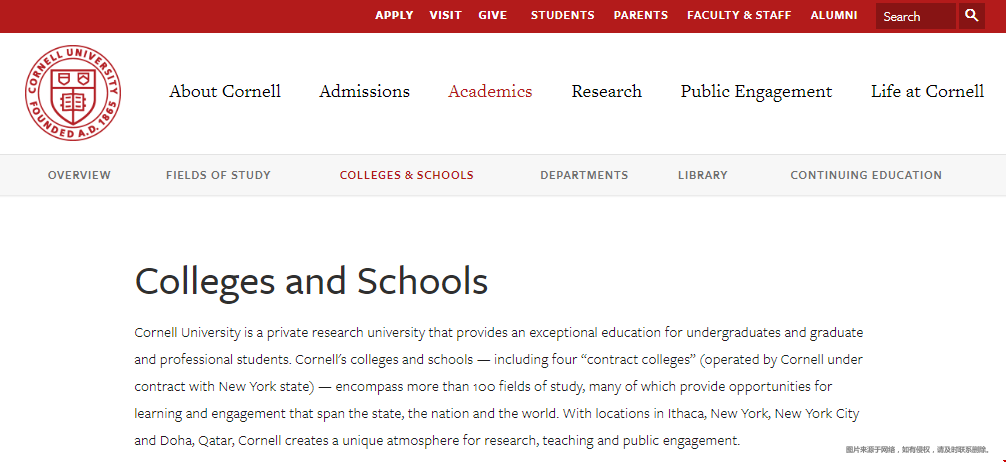This screenshot has height=462, width=1006.
Task: Open the Admissions menu
Action: (364, 91)
